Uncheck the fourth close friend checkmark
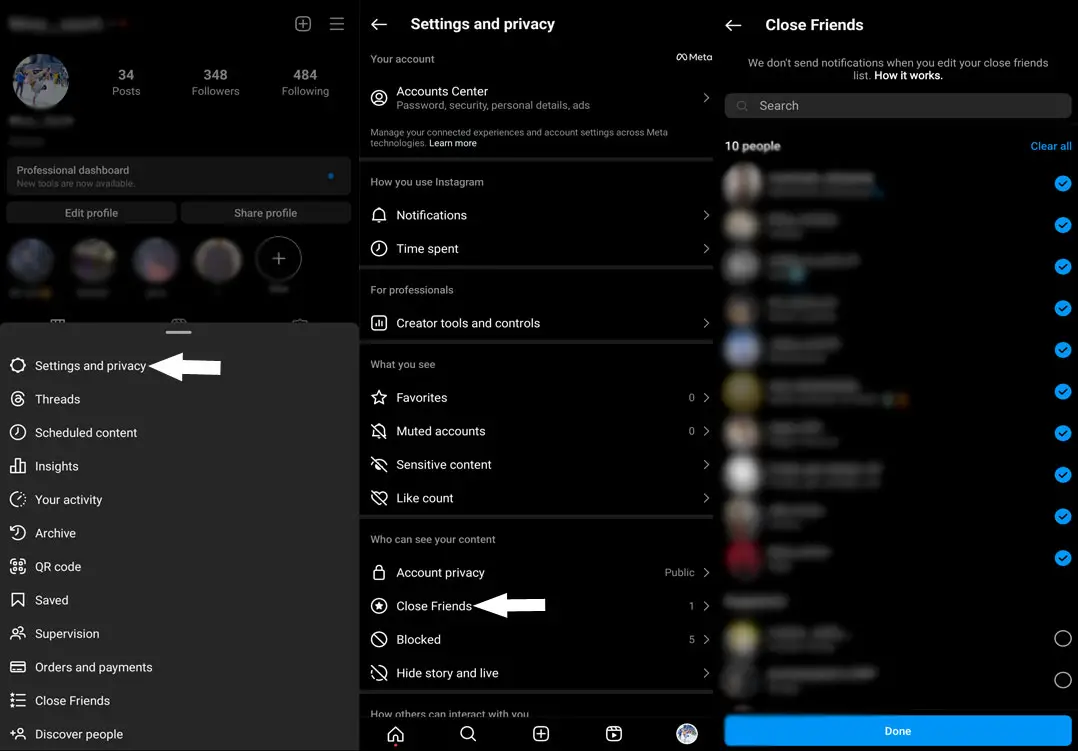 pos(1063,308)
